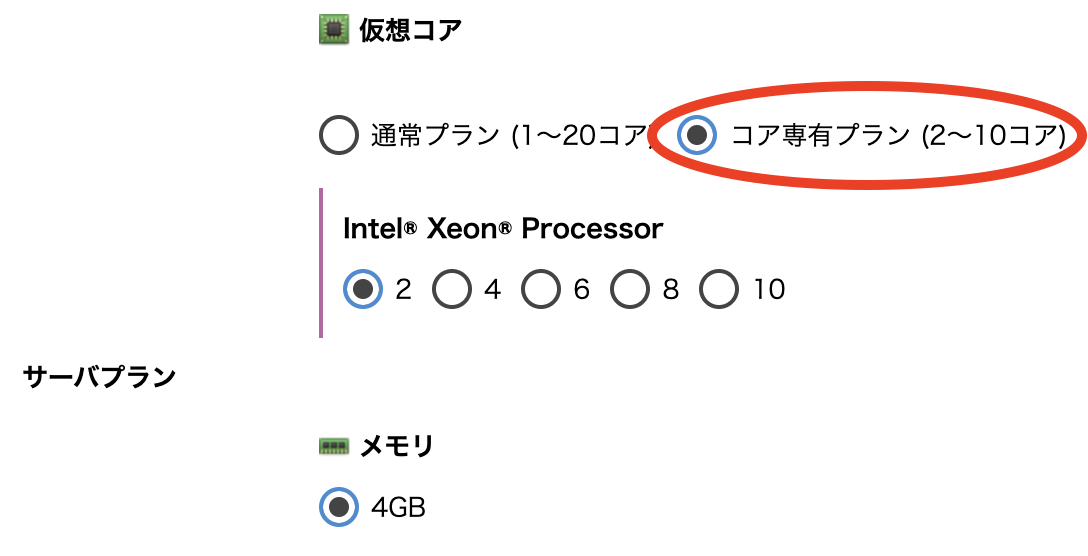Choose 4 cores radio button
Viewport: 1088px width, 556px height.
pos(452,290)
